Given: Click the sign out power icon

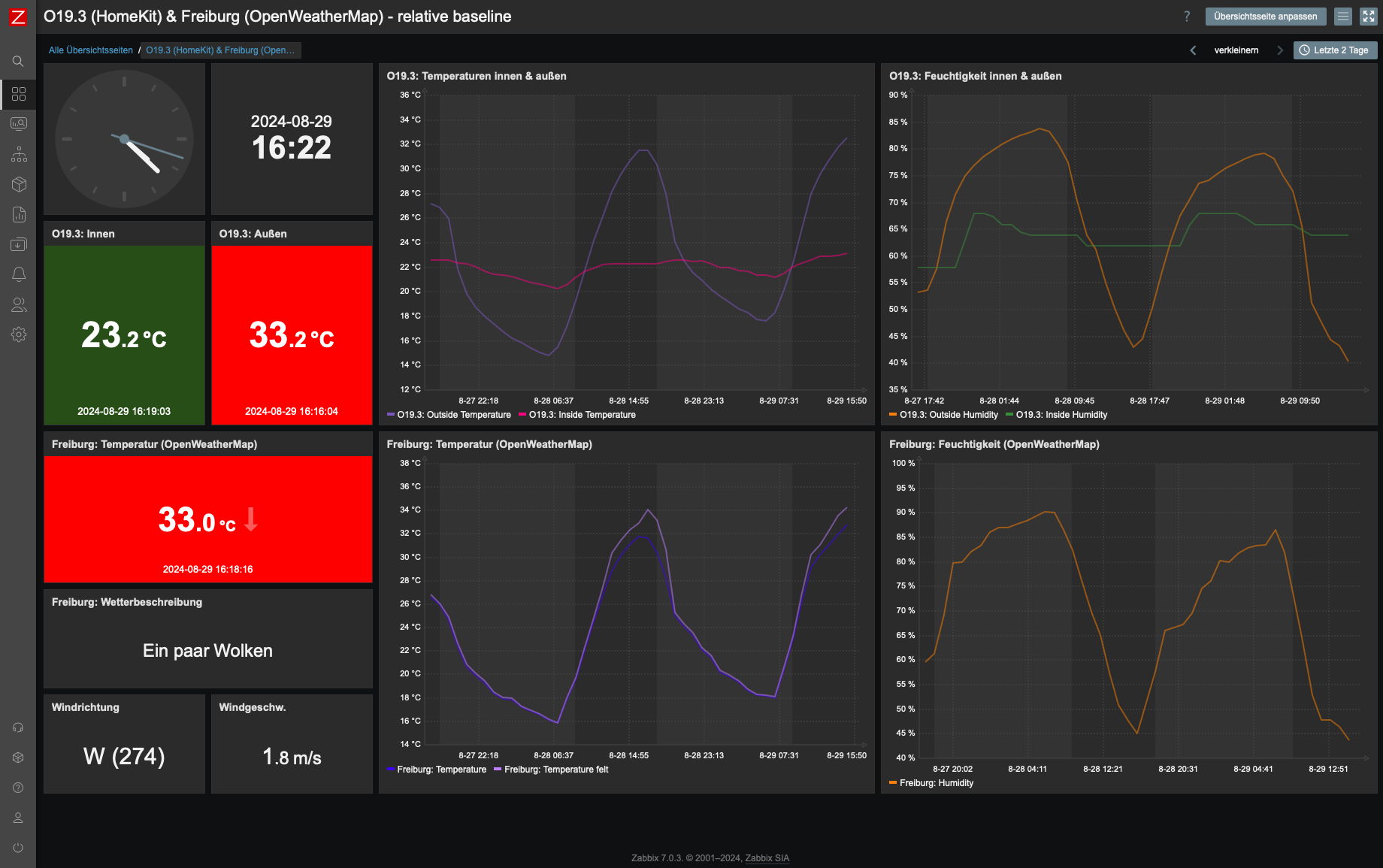Looking at the screenshot, I should pyautogui.click(x=18, y=848).
